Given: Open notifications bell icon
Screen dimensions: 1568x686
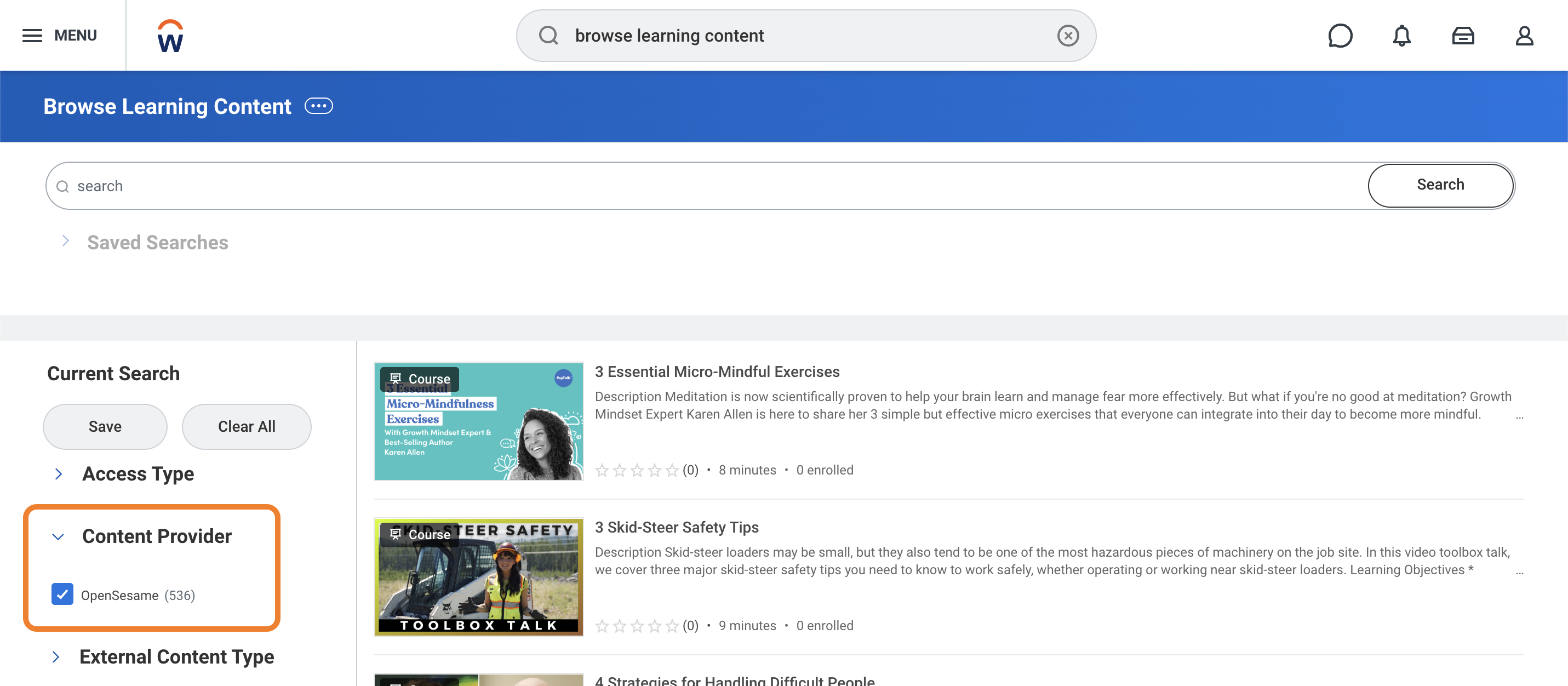Looking at the screenshot, I should coord(1401,35).
